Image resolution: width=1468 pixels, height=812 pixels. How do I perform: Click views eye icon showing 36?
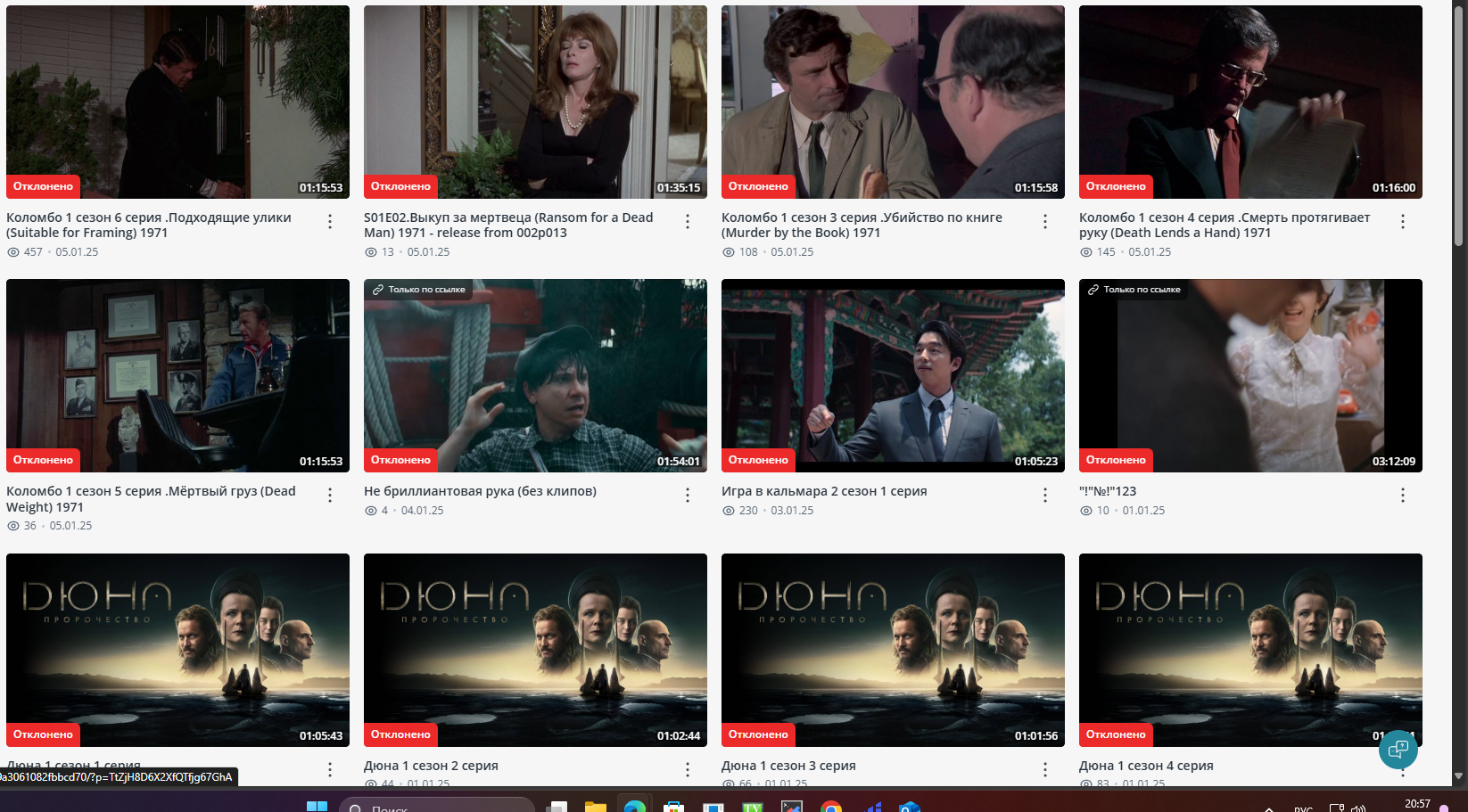(13, 526)
